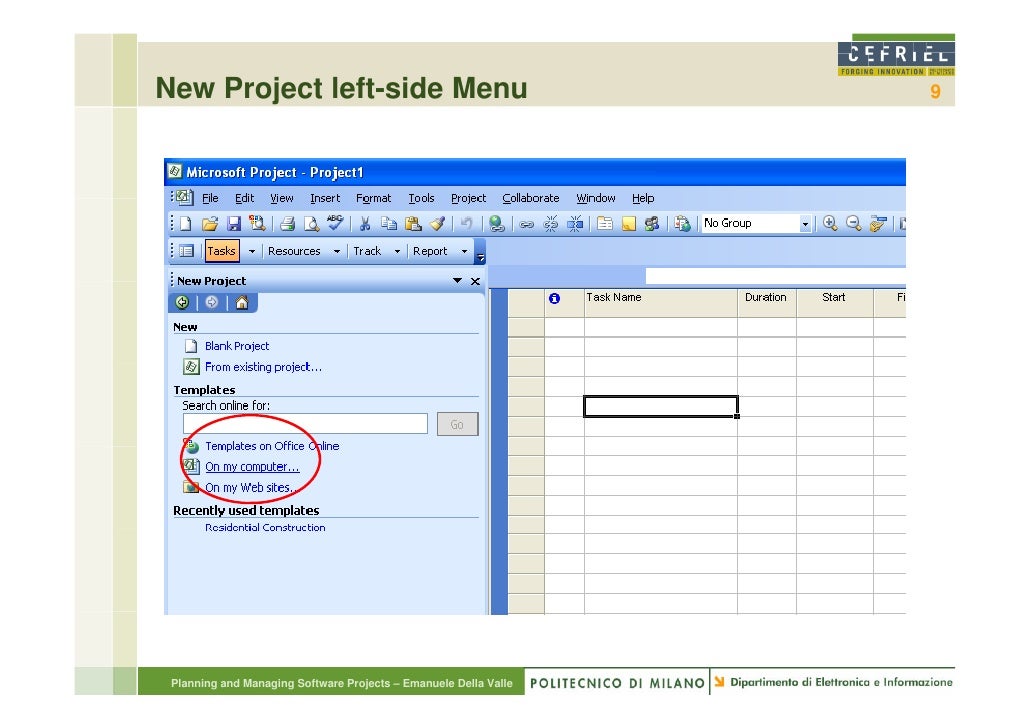Screen dimensions: 1030x728
Task: Expand the Track guide dropdown arrow
Action: click(x=397, y=251)
